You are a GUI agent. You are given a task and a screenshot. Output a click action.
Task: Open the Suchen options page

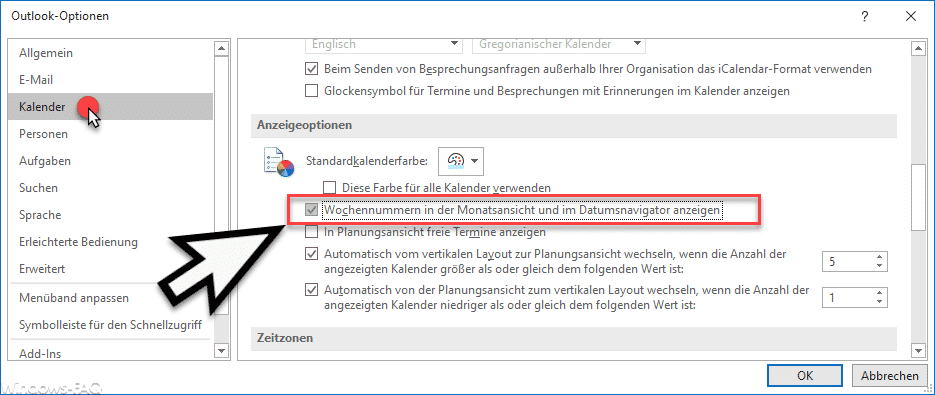[110, 188]
